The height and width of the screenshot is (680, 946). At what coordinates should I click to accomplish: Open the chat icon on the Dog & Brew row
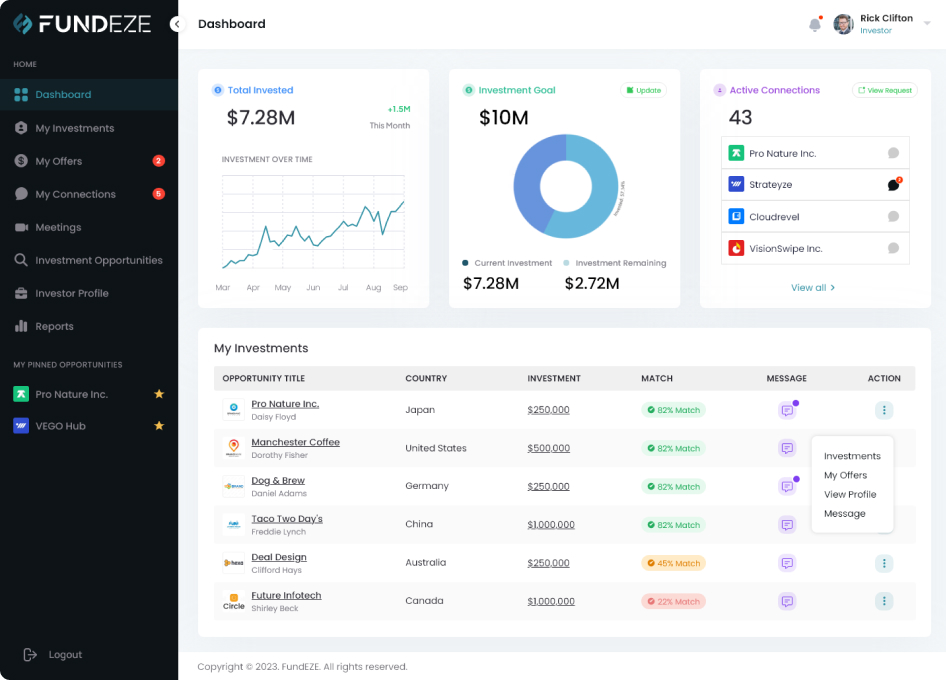click(x=787, y=486)
